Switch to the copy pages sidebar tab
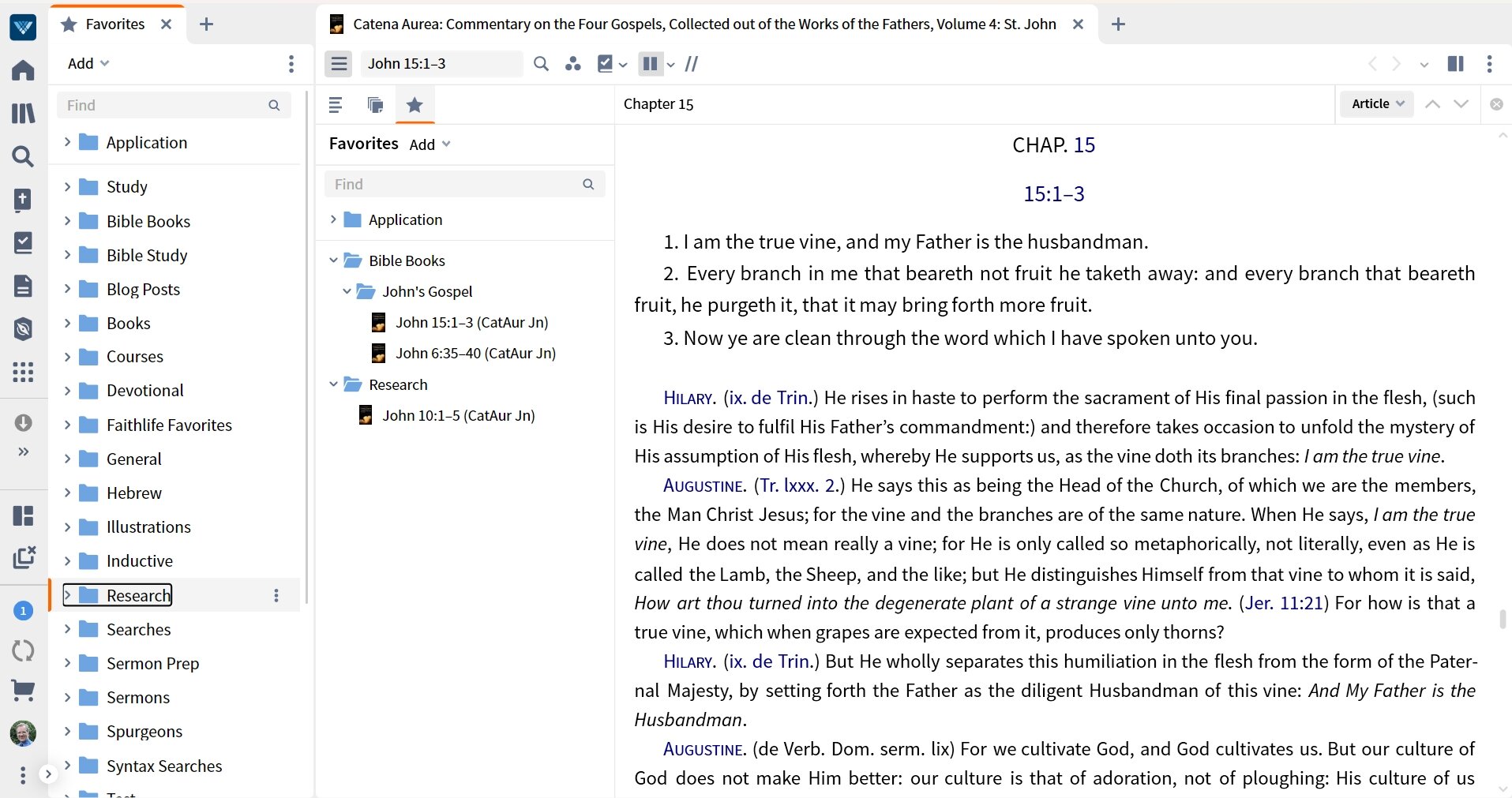The width and height of the screenshot is (1512, 798). pos(375,104)
